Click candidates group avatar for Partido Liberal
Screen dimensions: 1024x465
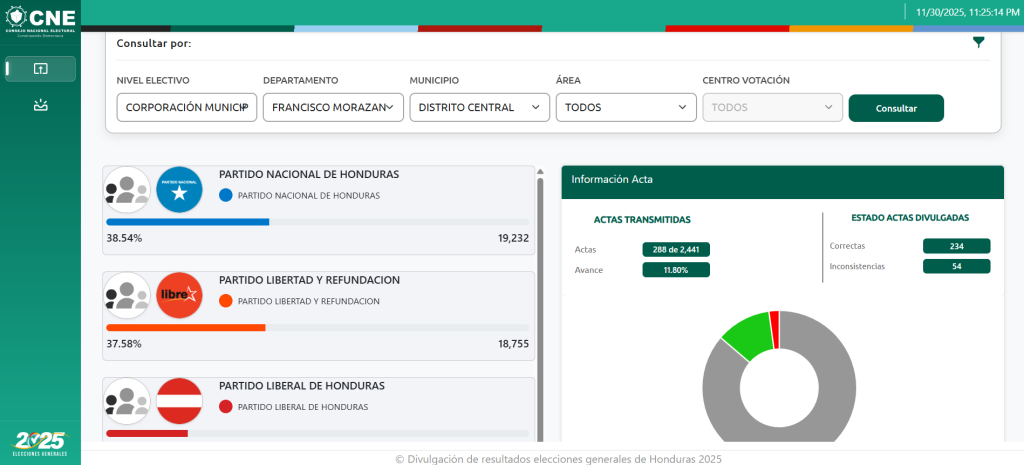127,402
